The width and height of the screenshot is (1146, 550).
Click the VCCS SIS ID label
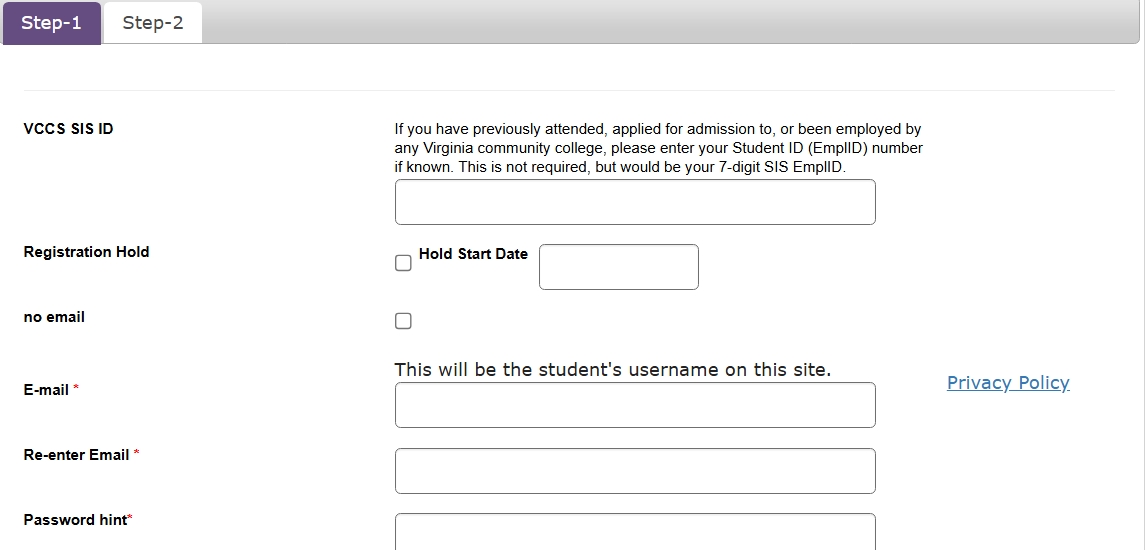point(69,129)
